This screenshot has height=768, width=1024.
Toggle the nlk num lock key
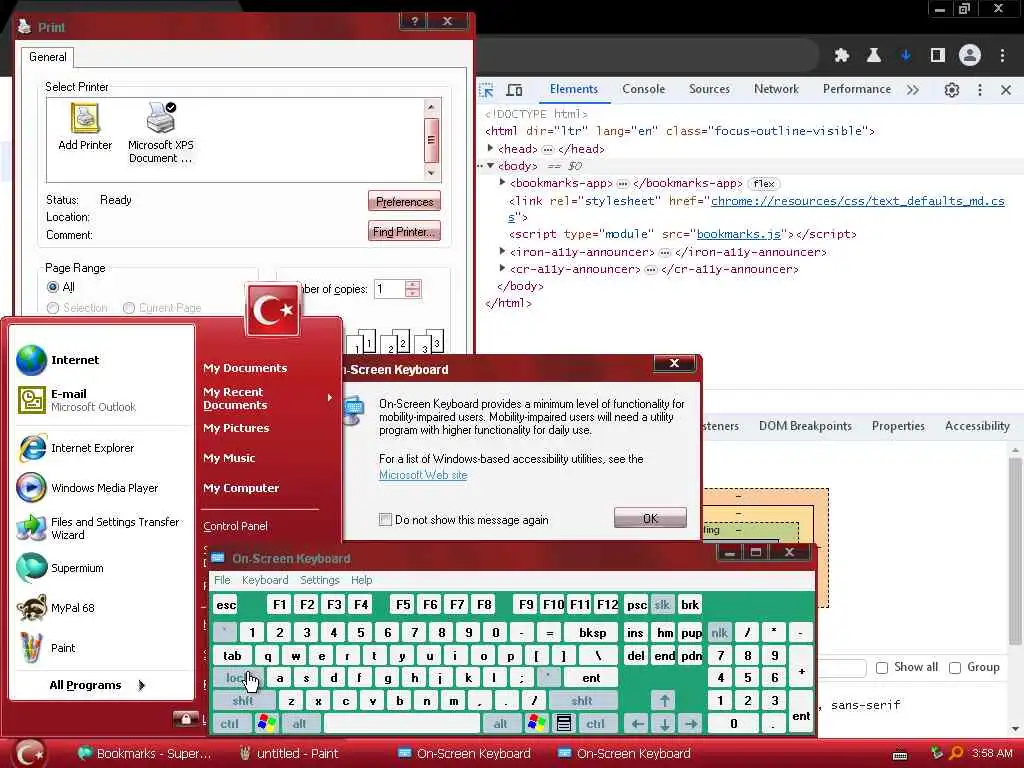tap(719, 632)
